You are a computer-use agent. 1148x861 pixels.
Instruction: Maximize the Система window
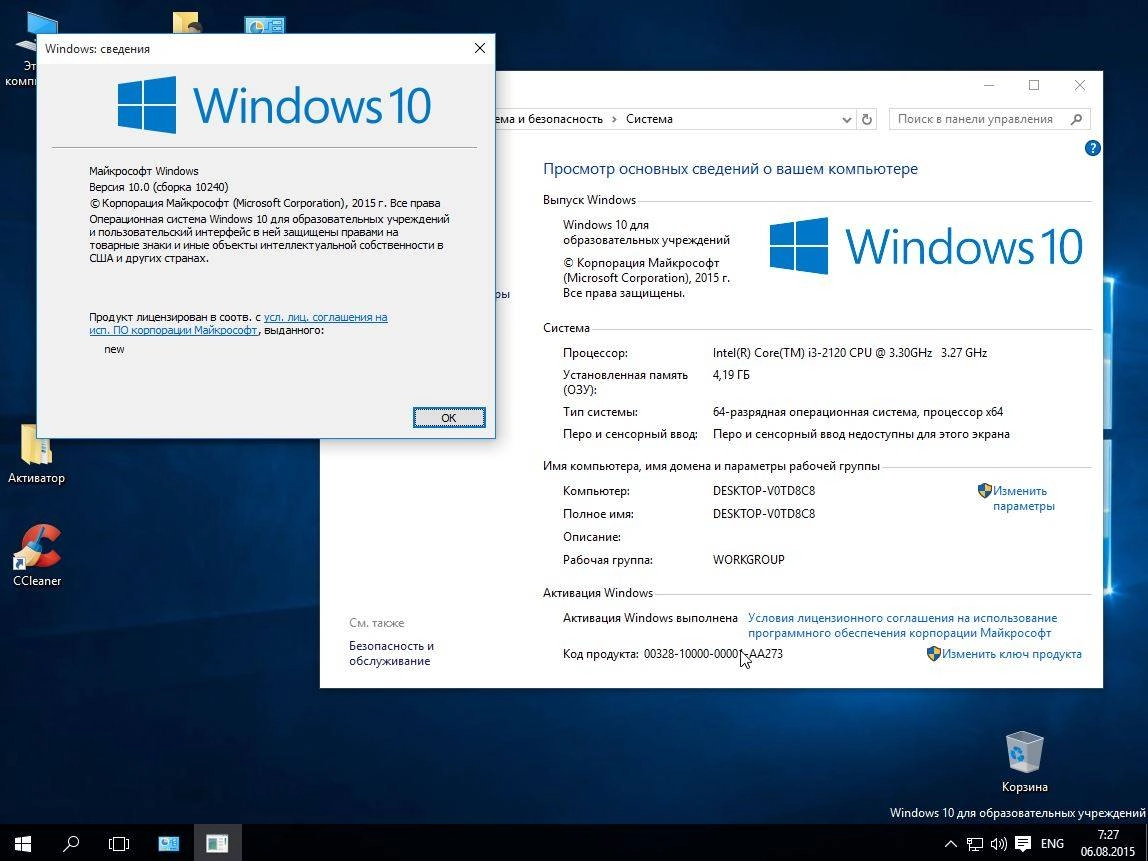1034,85
